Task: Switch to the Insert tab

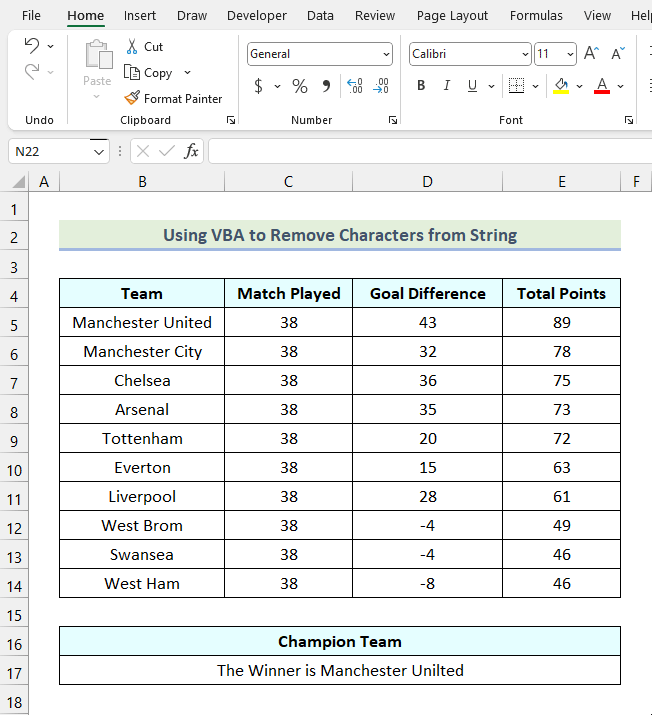Action: (140, 16)
